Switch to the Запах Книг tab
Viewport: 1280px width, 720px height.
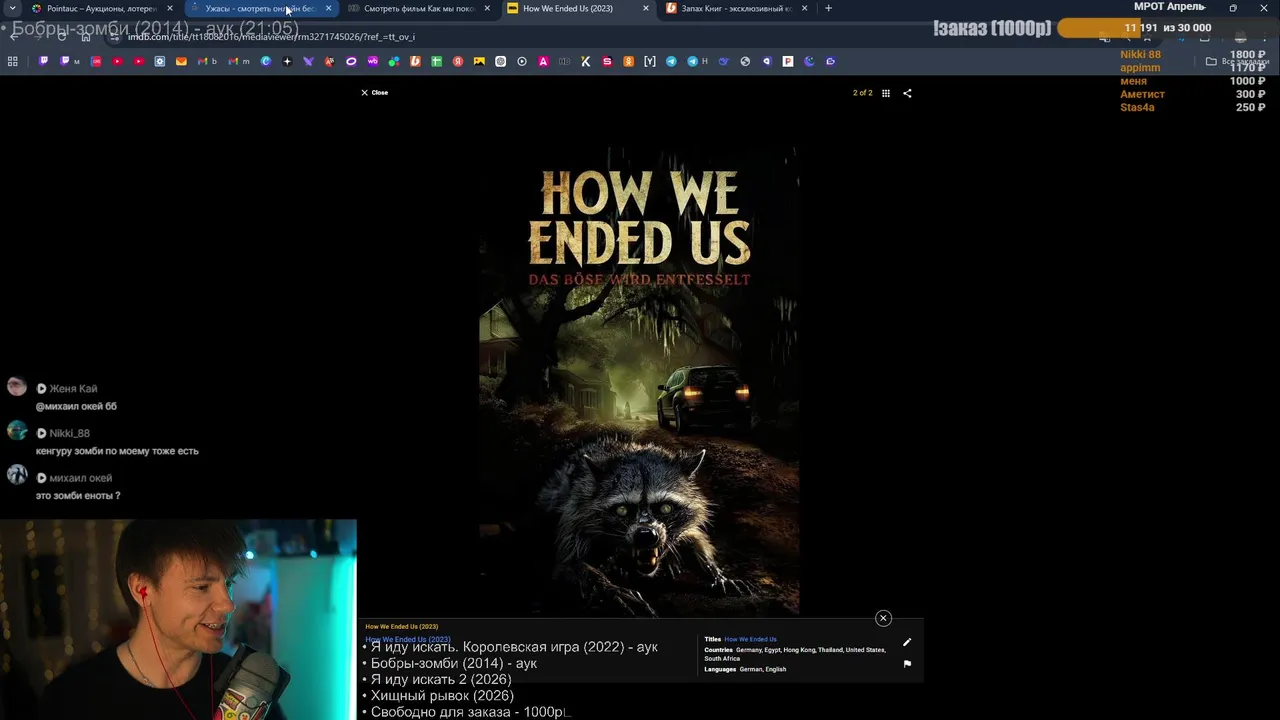tap(736, 8)
